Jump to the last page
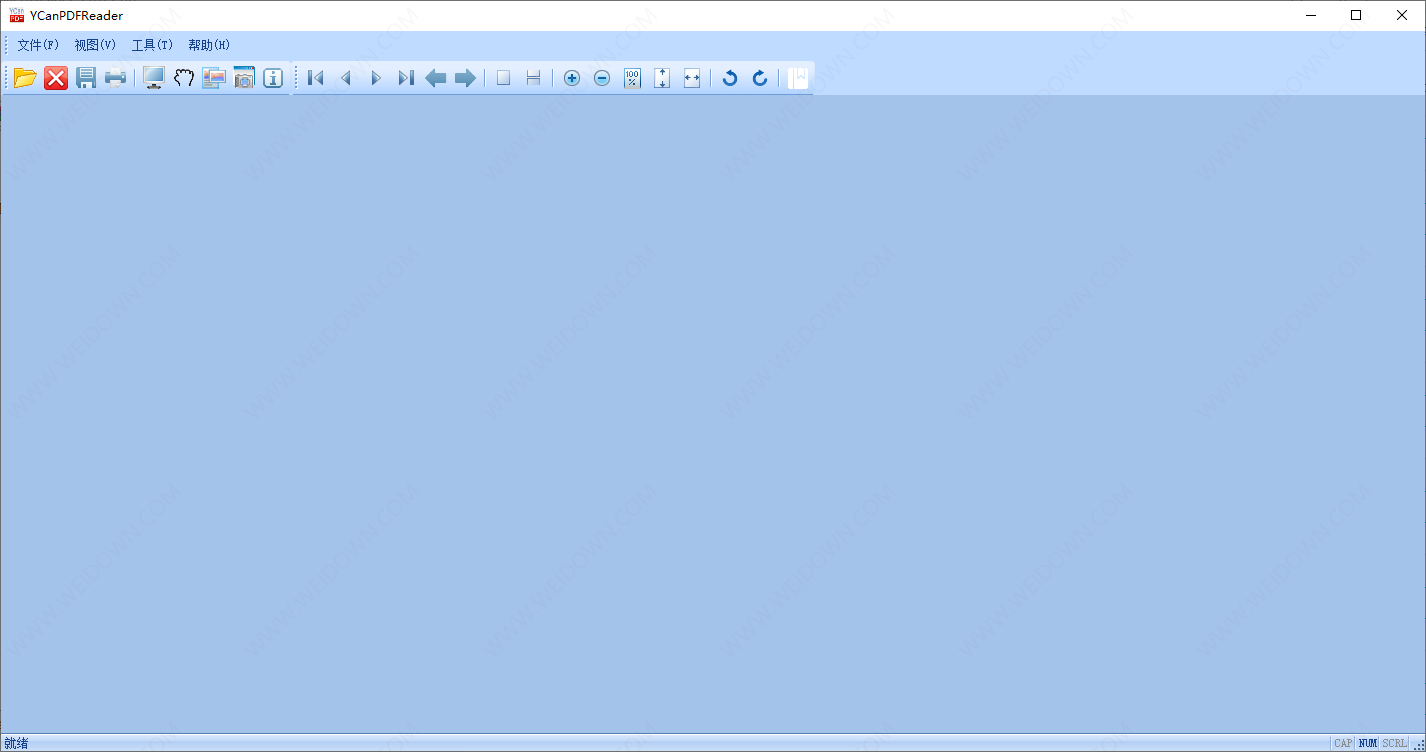Image resolution: width=1426 pixels, height=752 pixels. point(406,78)
